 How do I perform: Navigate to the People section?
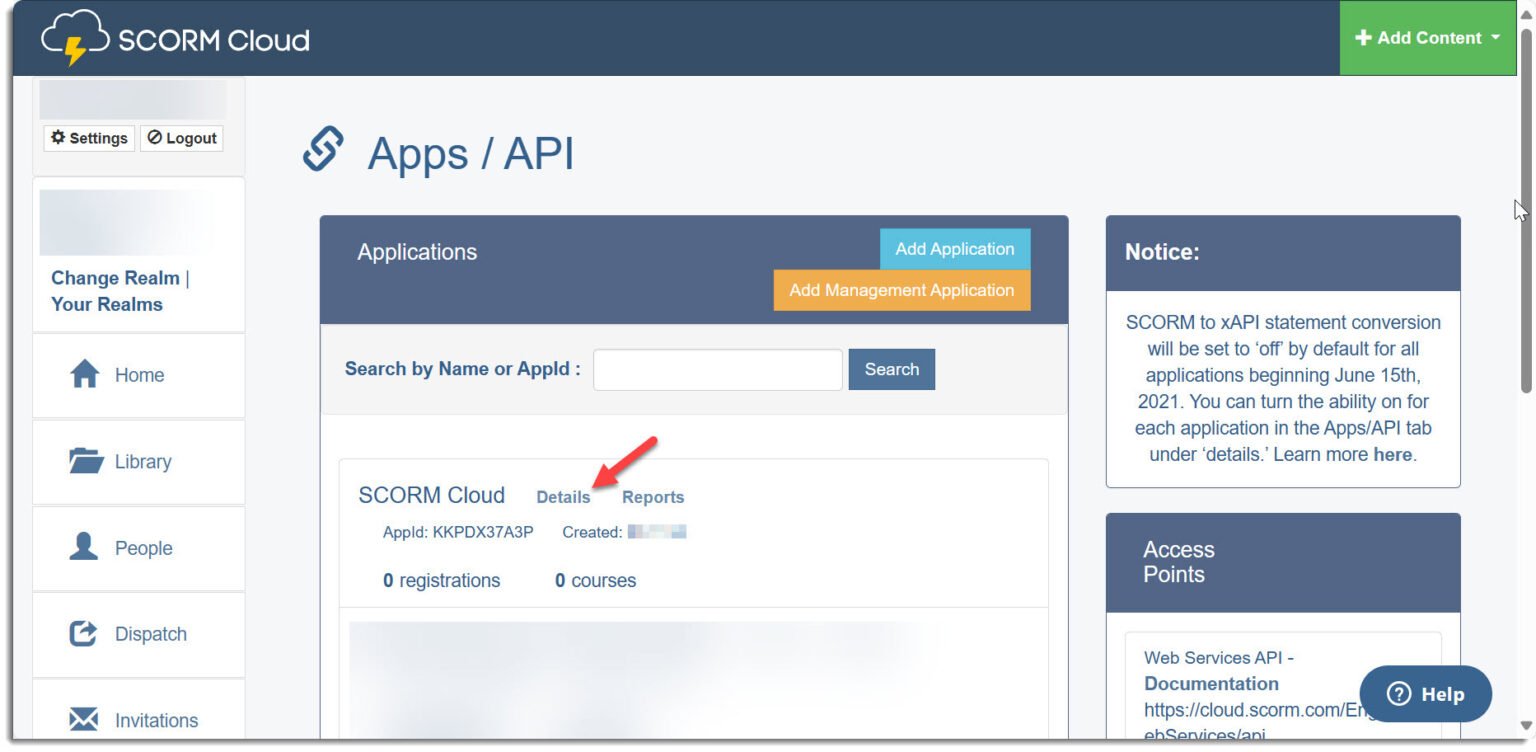point(142,548)
